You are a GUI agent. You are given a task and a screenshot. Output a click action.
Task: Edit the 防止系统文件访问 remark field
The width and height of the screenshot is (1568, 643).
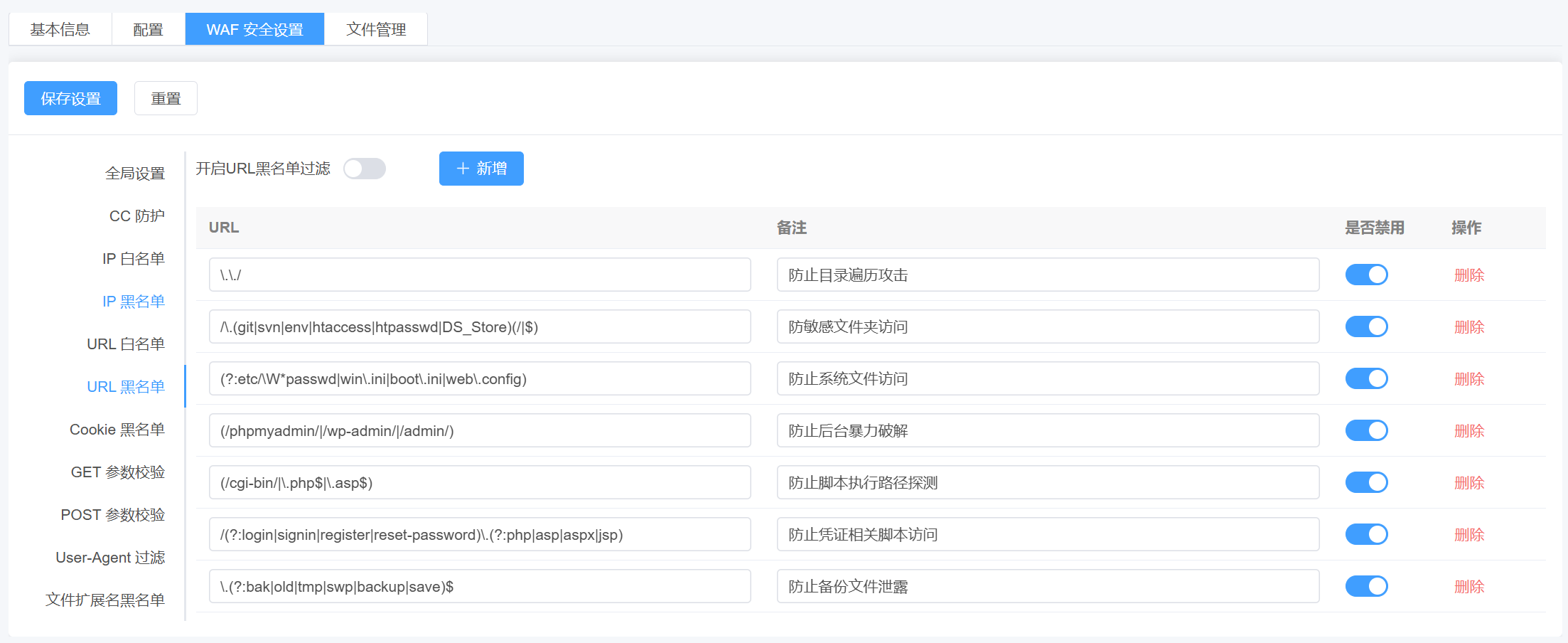pos(1048,378)
